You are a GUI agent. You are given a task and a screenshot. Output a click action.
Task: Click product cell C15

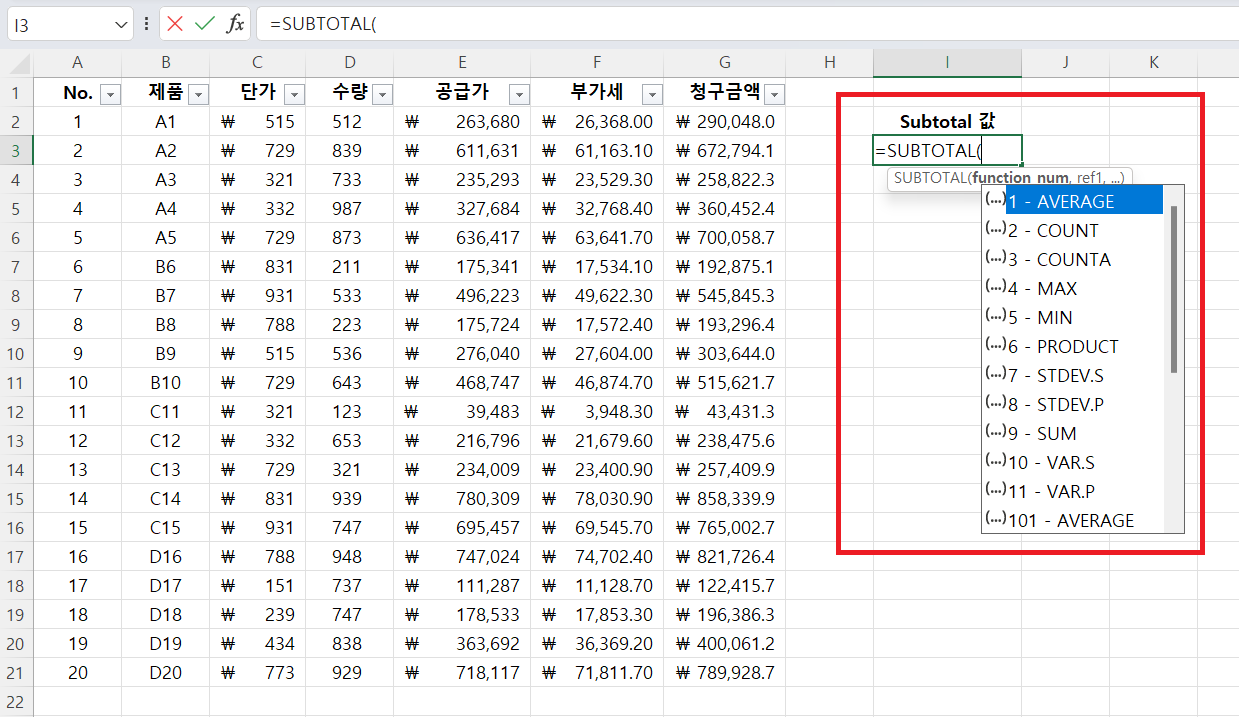pyautogui.click(x=166, y=528)
